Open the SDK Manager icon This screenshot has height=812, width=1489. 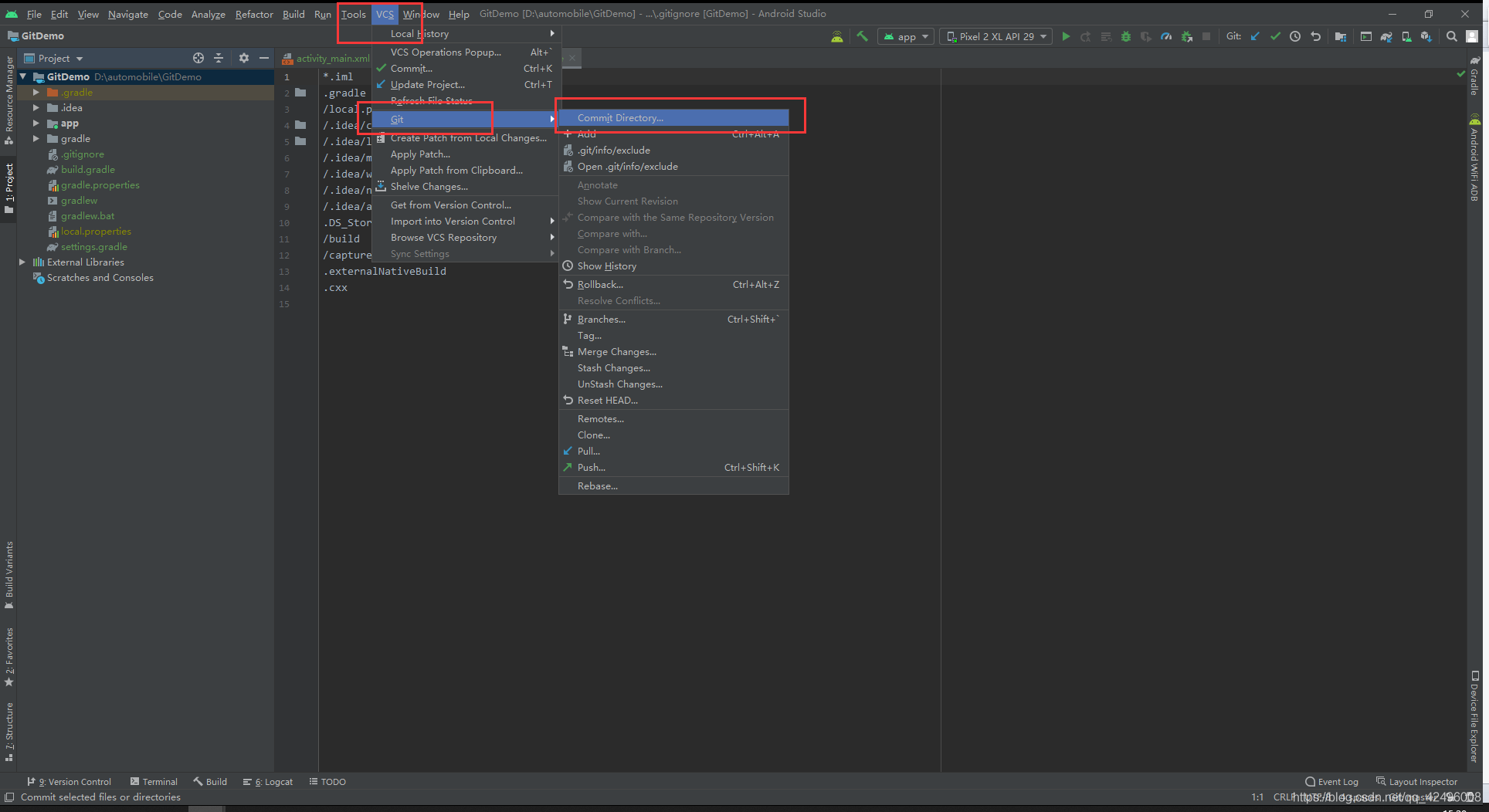coord(1426,36)
